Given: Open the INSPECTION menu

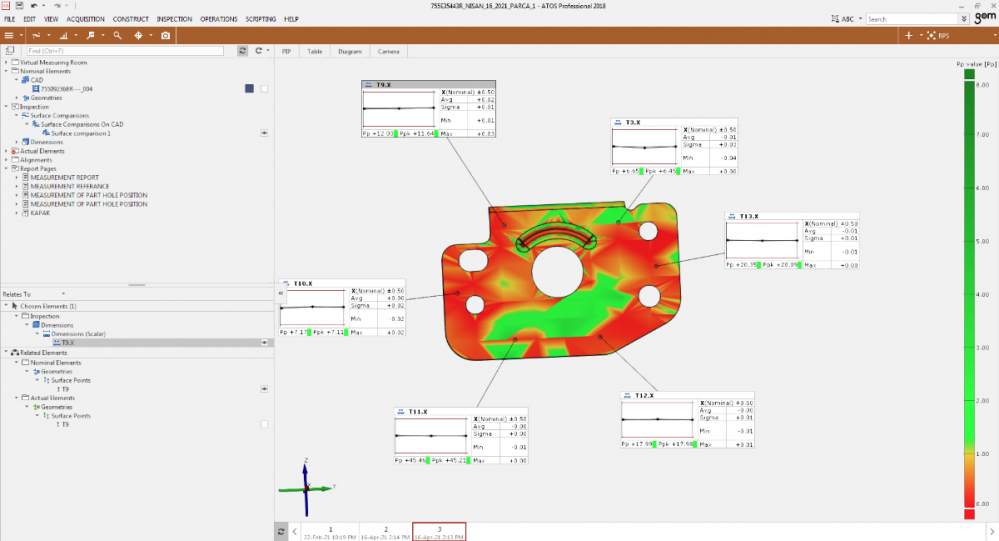Looking at the screenshot, I should click(174, 19).
